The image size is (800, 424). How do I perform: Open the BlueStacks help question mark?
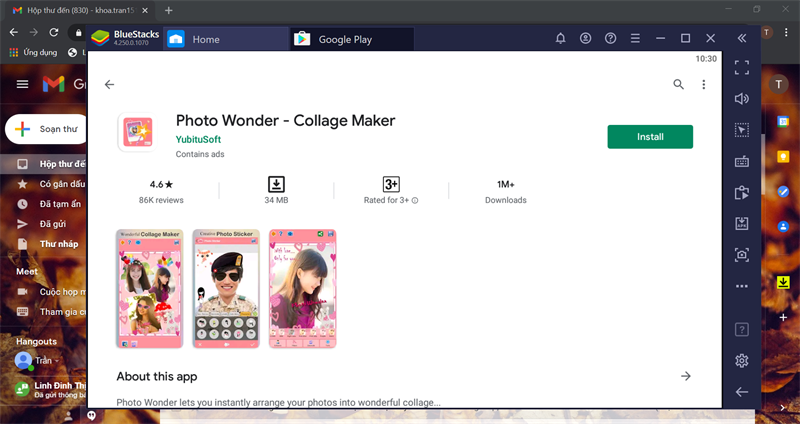pyautogui.click(x=610, y=39)
